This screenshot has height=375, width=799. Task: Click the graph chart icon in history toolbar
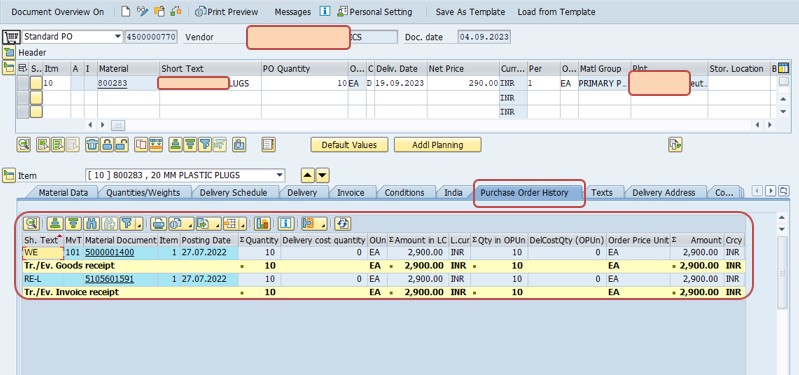tap(262, 223)
